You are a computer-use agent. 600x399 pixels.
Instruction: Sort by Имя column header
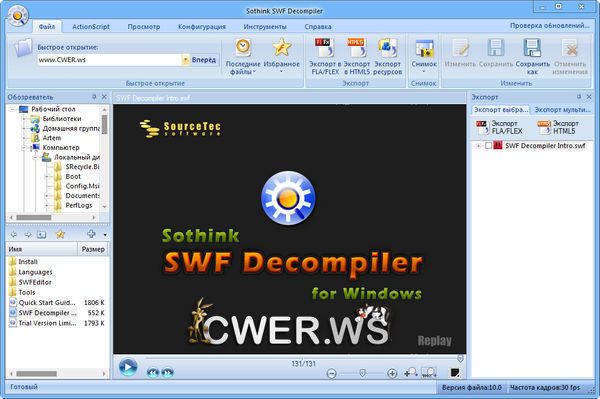(42, 249)
